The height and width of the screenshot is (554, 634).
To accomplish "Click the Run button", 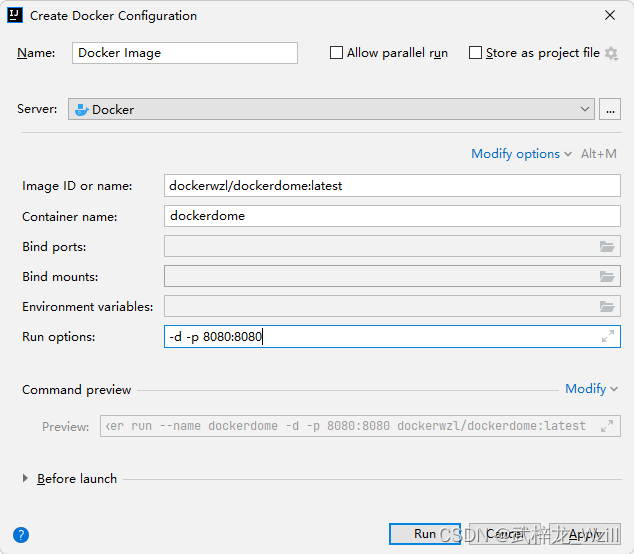I will pyautogui.click(x=425, y=534).
